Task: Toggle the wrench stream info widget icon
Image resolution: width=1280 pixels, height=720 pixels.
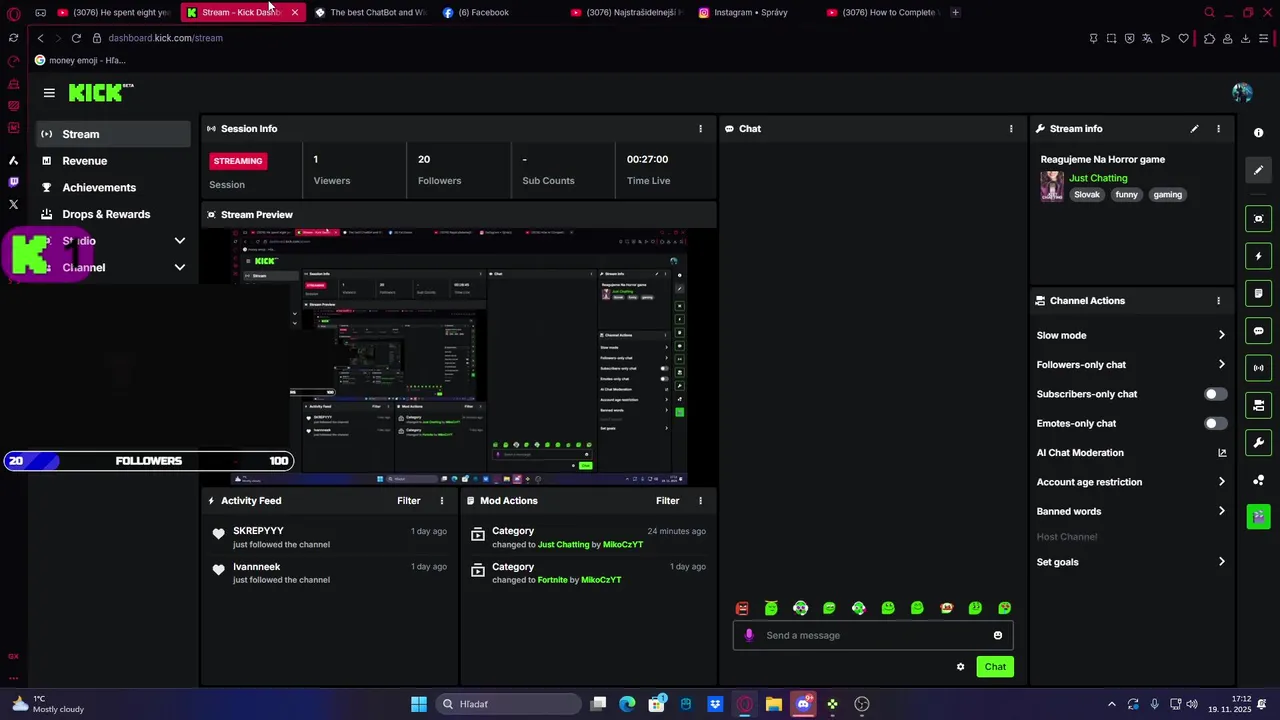Action: coord(1259,442)
